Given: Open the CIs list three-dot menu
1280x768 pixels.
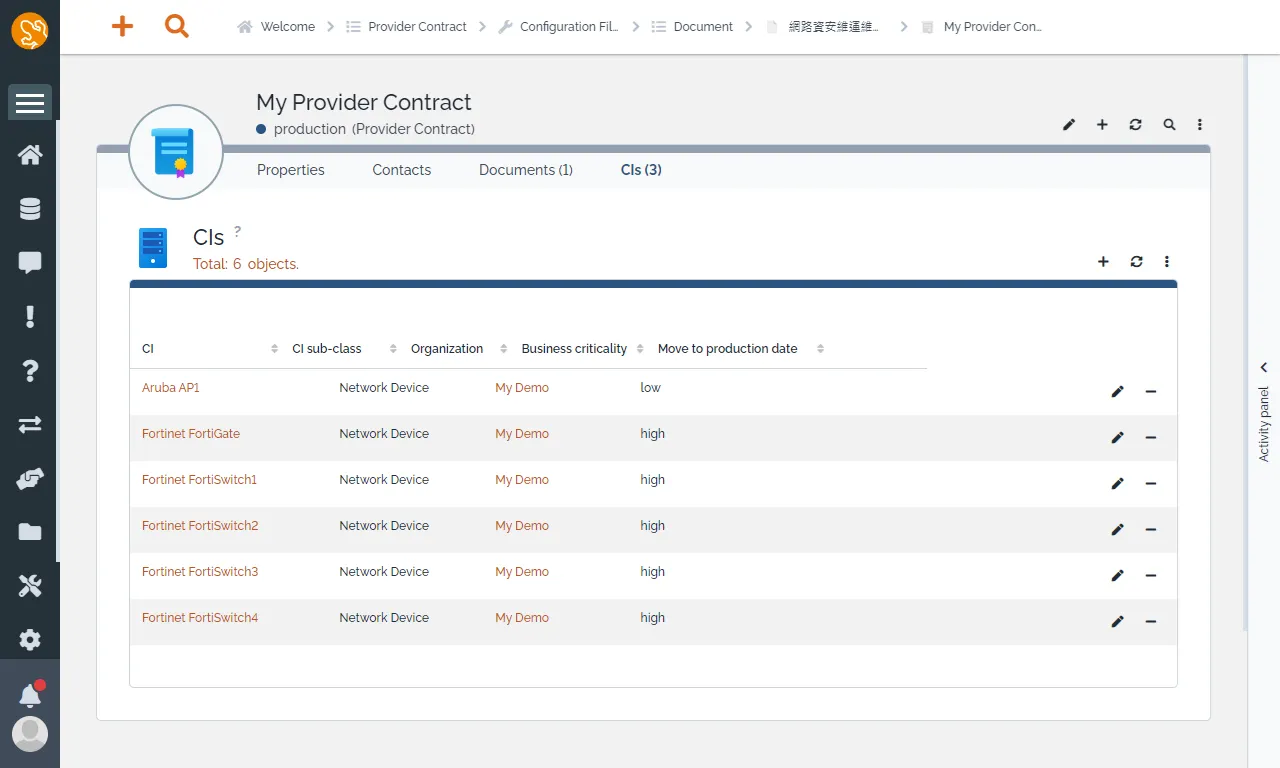Looking at the screenshot, I should [x=1167, y=262].
